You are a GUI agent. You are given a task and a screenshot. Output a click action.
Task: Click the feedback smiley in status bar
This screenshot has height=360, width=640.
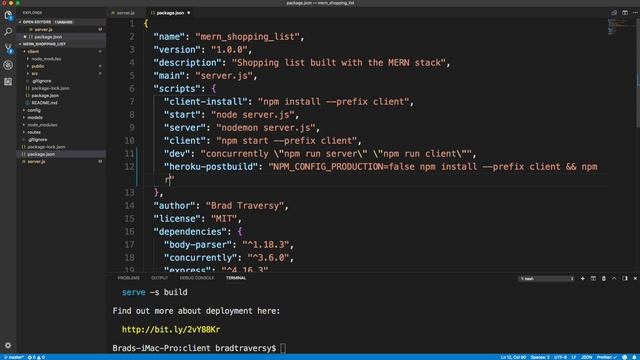[x=624, y=357]
